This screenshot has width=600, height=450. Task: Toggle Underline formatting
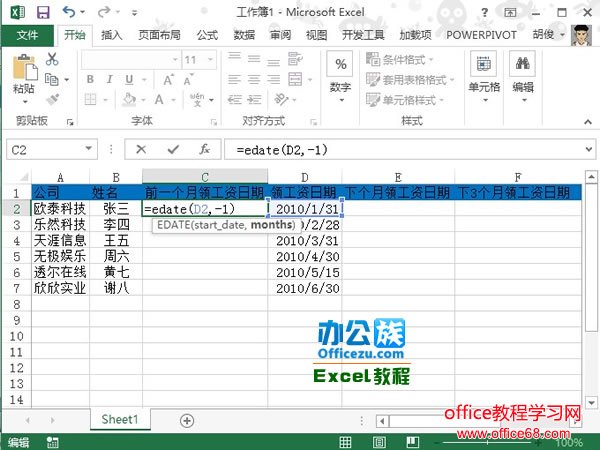129,79
